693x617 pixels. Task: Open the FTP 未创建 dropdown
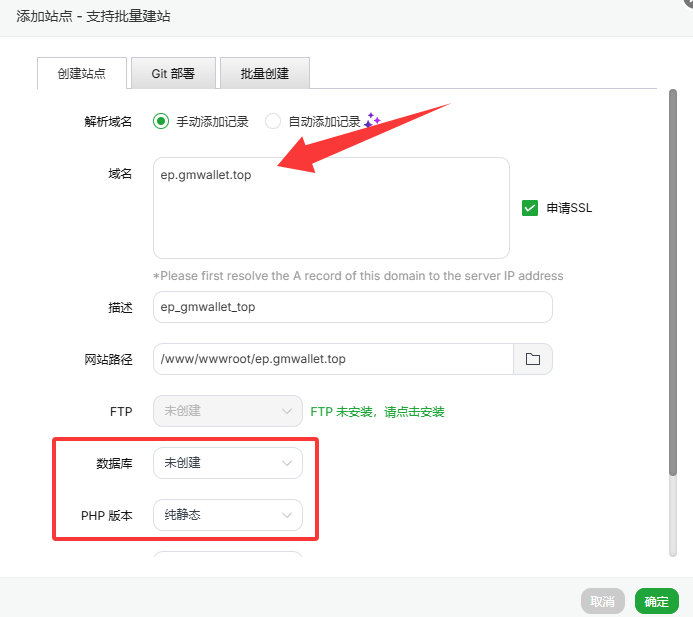point(227,411)
